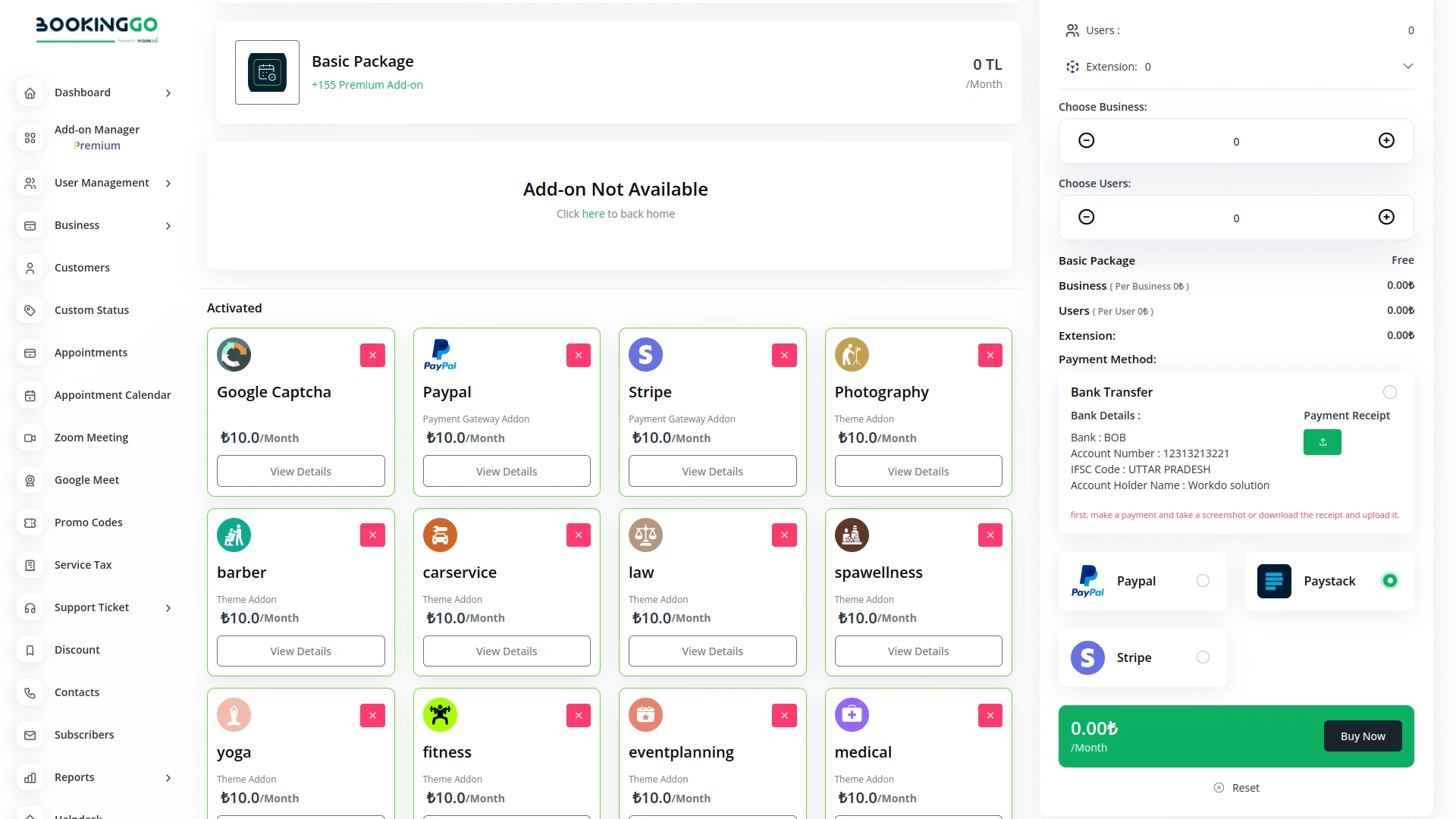
Task: Open the Subscribers sidebar icon
Action: [30, 735]
